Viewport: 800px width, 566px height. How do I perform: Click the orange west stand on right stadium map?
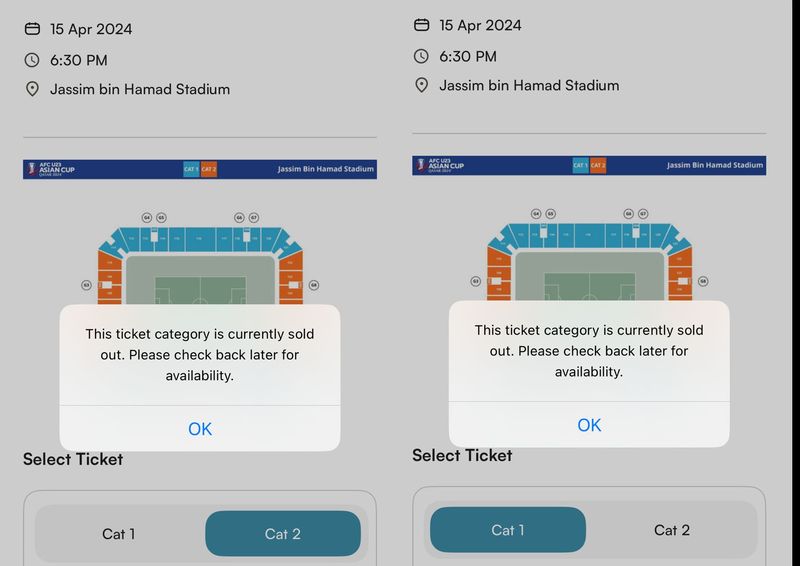(x=499, y=273)
